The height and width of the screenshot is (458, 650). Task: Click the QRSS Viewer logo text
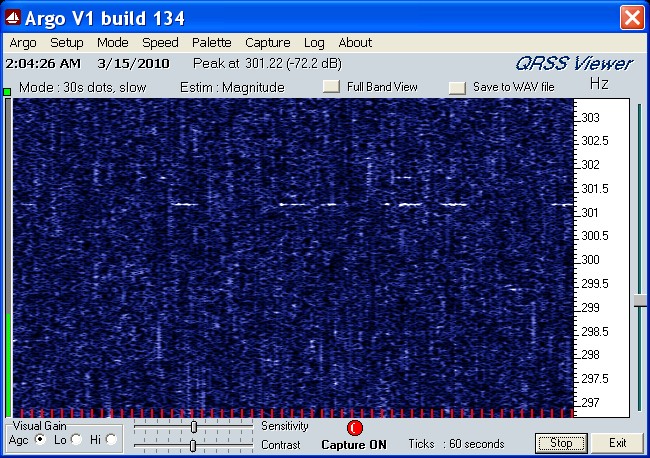[x=574, y=64]
